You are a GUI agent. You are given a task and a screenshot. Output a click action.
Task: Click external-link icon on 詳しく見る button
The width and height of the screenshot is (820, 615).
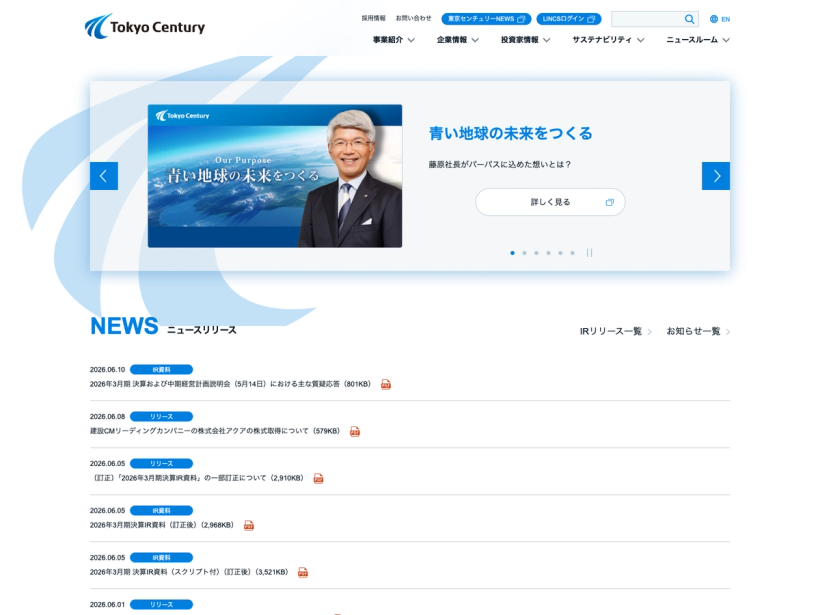point(609,202)
